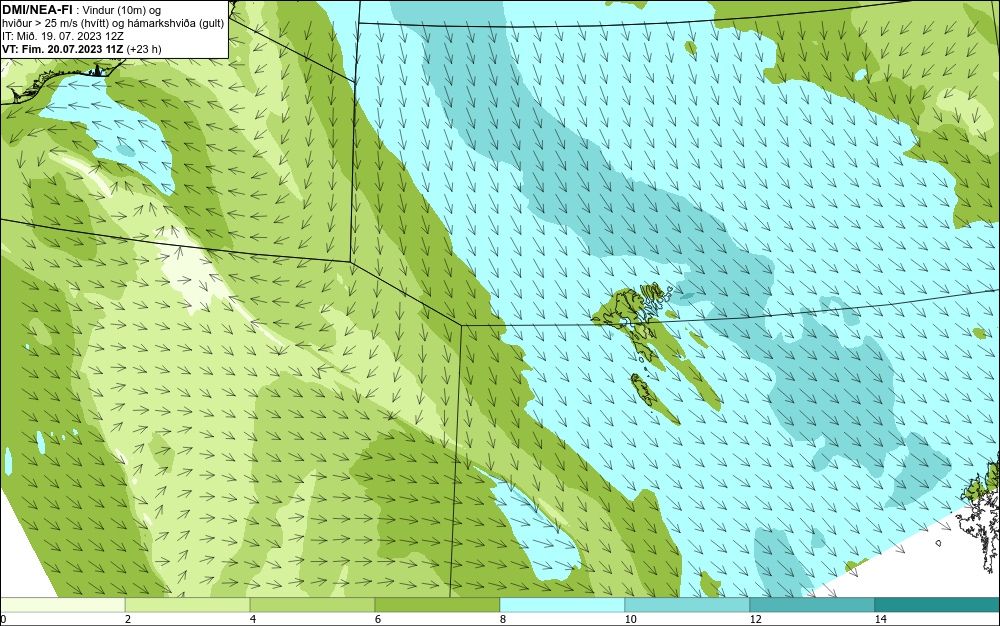Click the 'IT: Mið. 19. 07. 2023 12Z' line
1000x626 pixels.
(63, 36)
